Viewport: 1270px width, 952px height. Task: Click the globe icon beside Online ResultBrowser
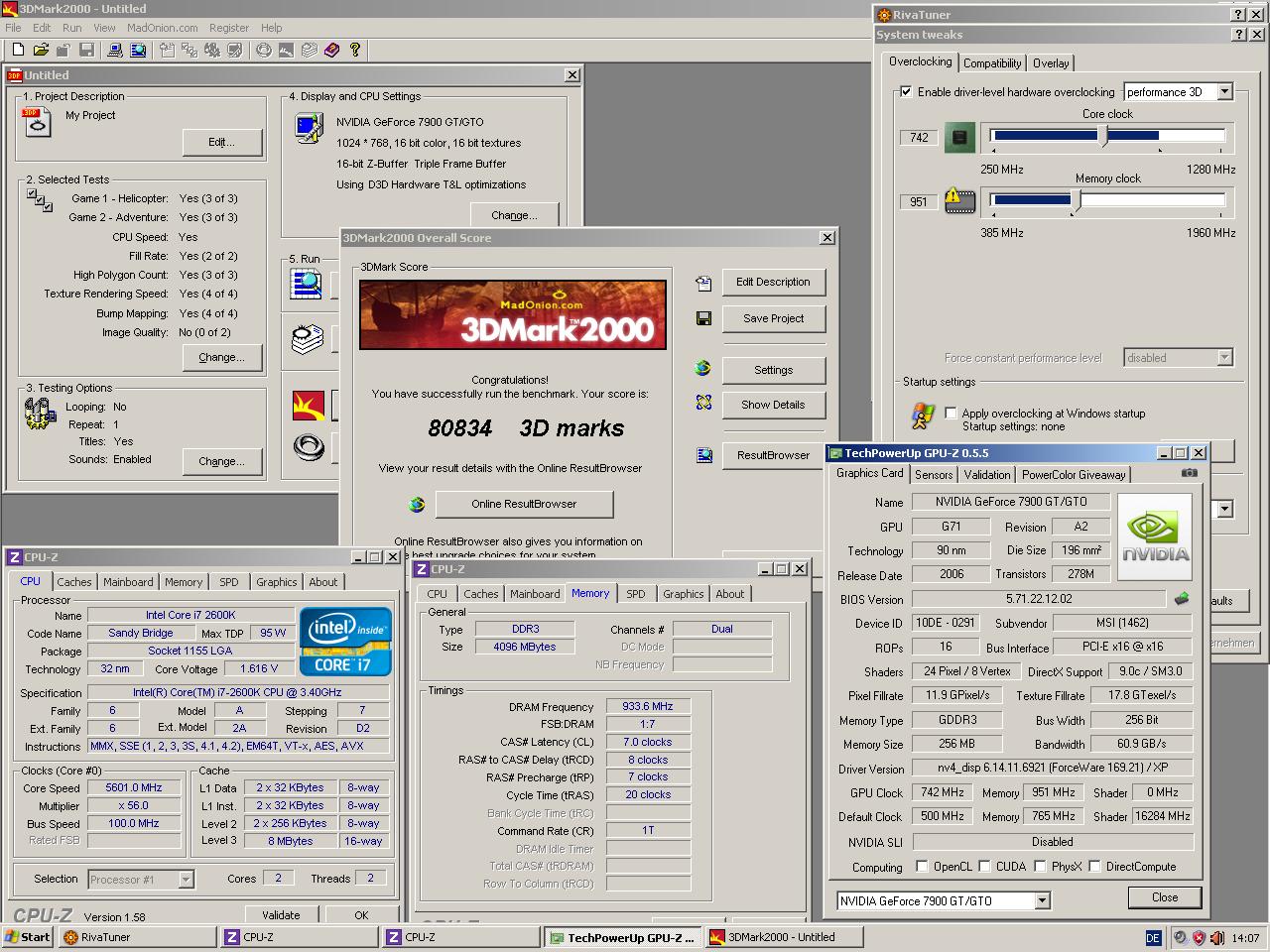417,504
